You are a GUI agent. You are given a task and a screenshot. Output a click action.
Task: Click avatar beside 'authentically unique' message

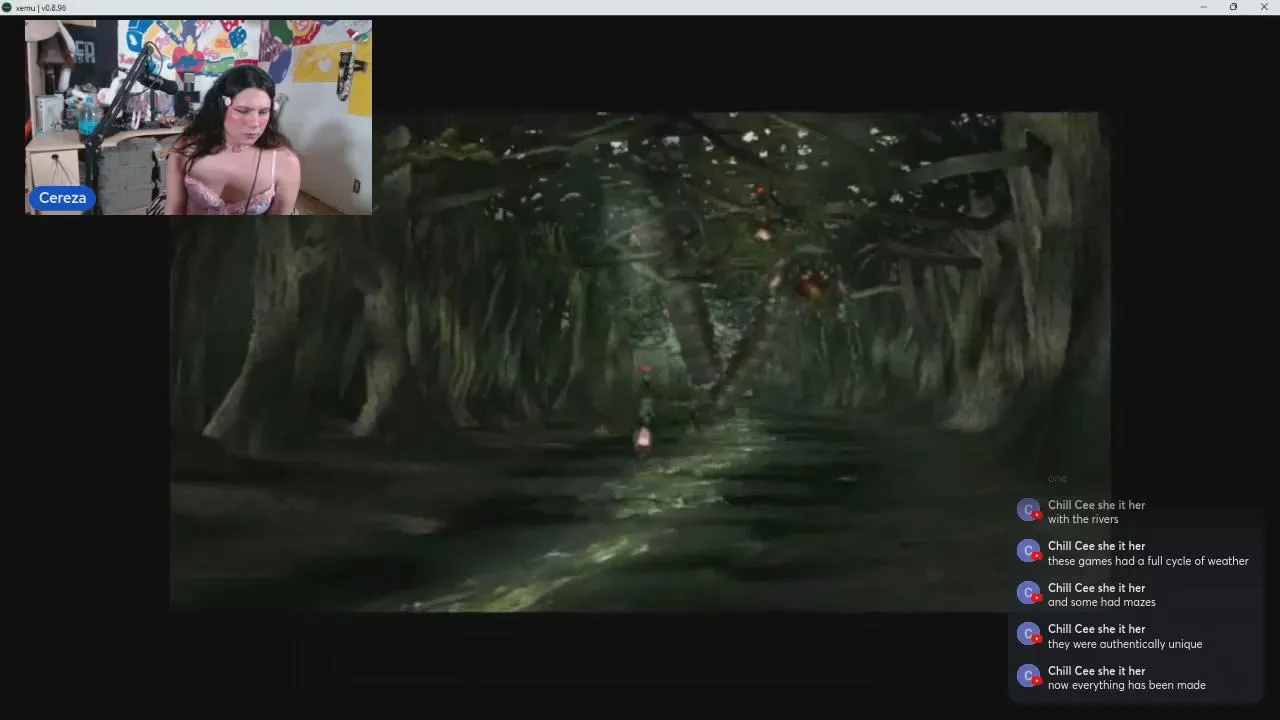click(1029, 634)
